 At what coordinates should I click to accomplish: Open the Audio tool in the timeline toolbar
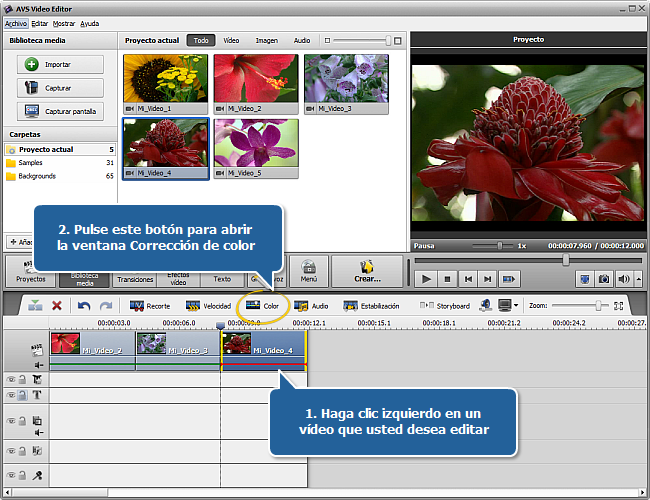pos(311,305)
